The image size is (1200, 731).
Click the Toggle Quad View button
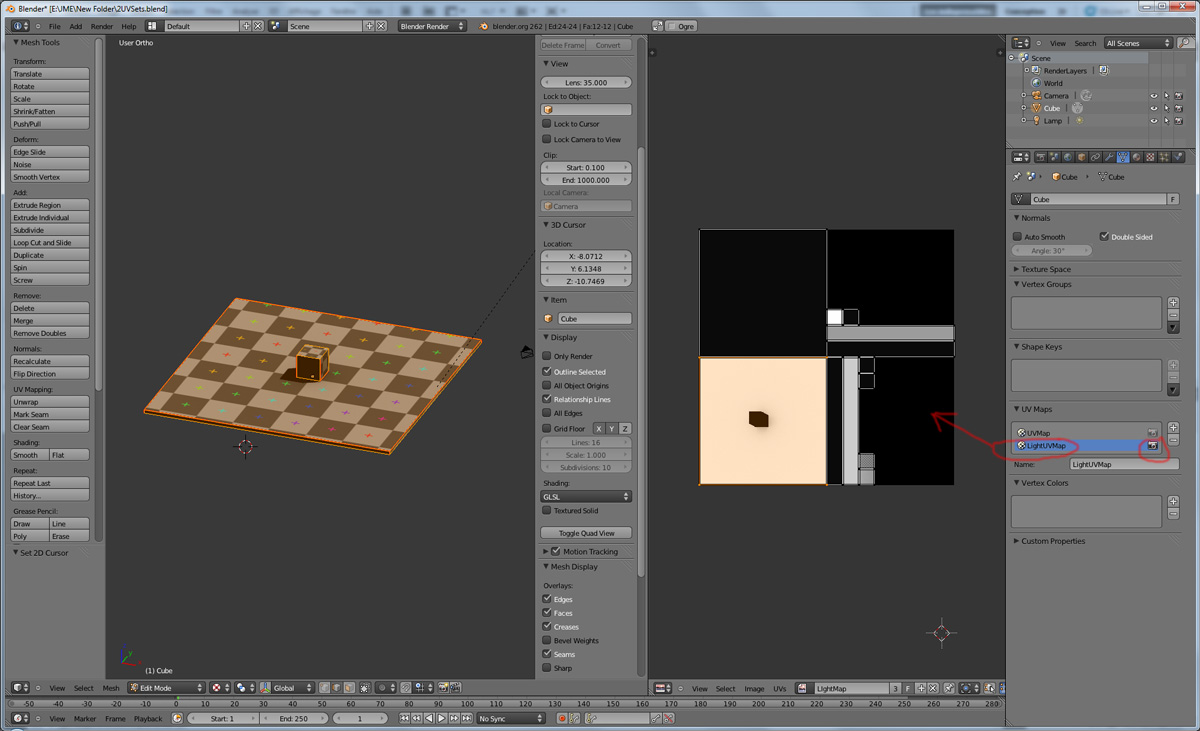point(586,533)
